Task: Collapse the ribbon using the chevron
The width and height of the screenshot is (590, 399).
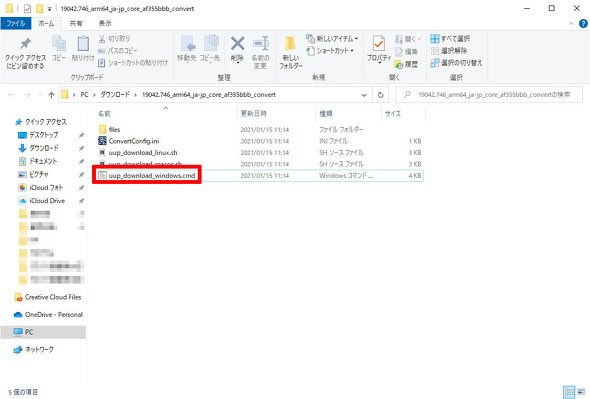Action: pos(571,24)
